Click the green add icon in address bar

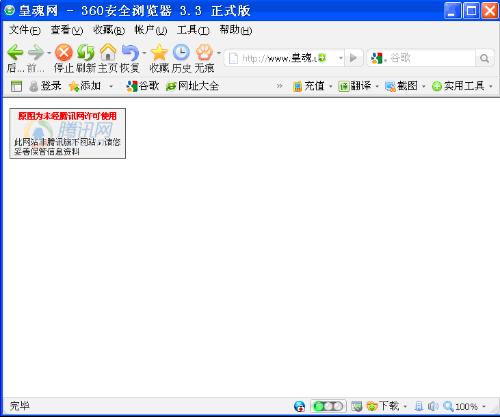click(322, 58)
